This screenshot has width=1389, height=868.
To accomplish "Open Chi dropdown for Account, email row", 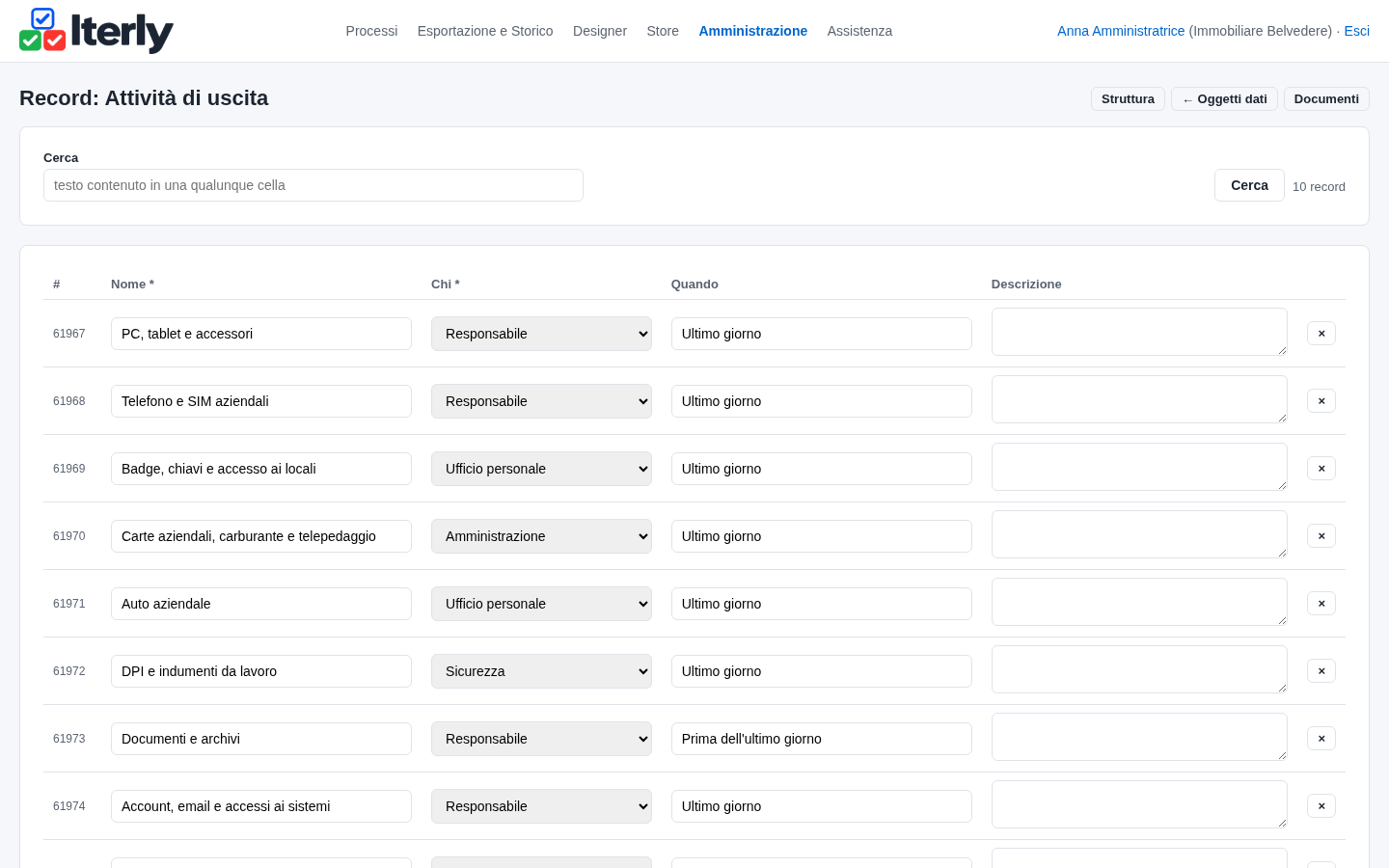I will (x=541, y=806).
